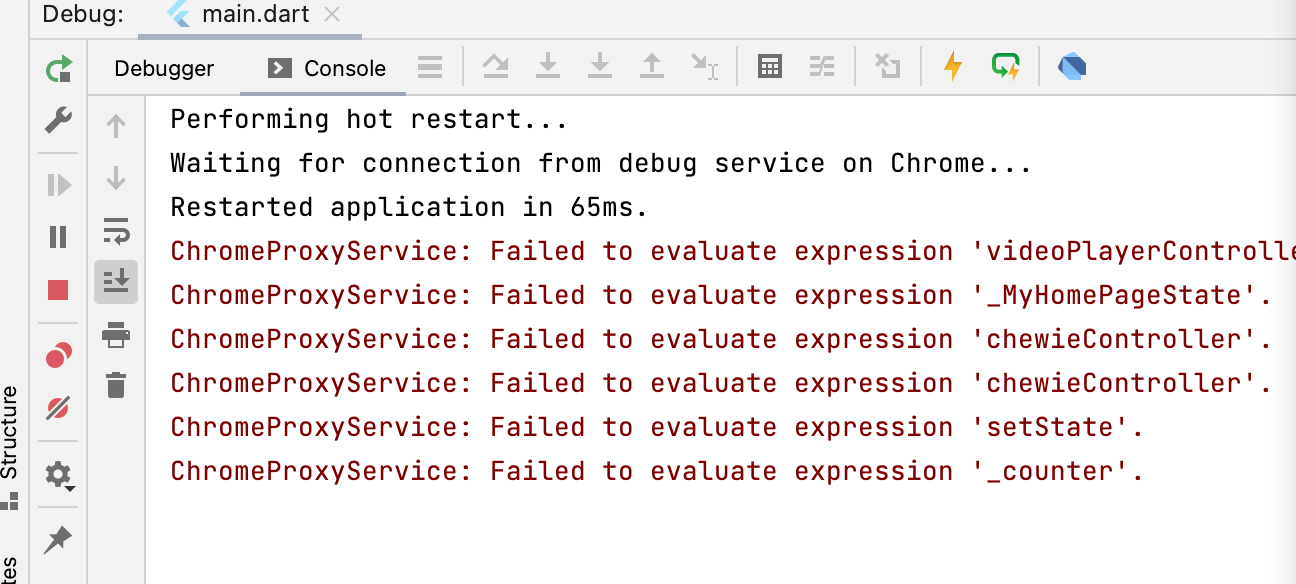
Task: Click the Step Out icon
Action: 651,66
